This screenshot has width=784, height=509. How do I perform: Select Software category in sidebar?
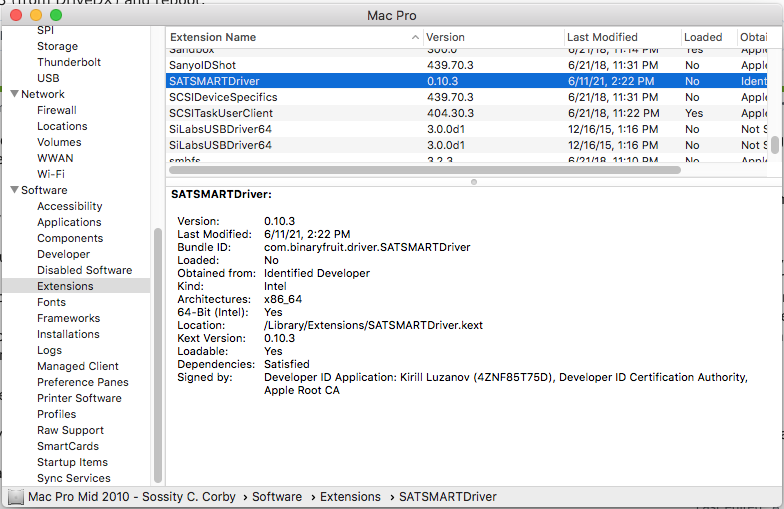click(x=44, y=190)
